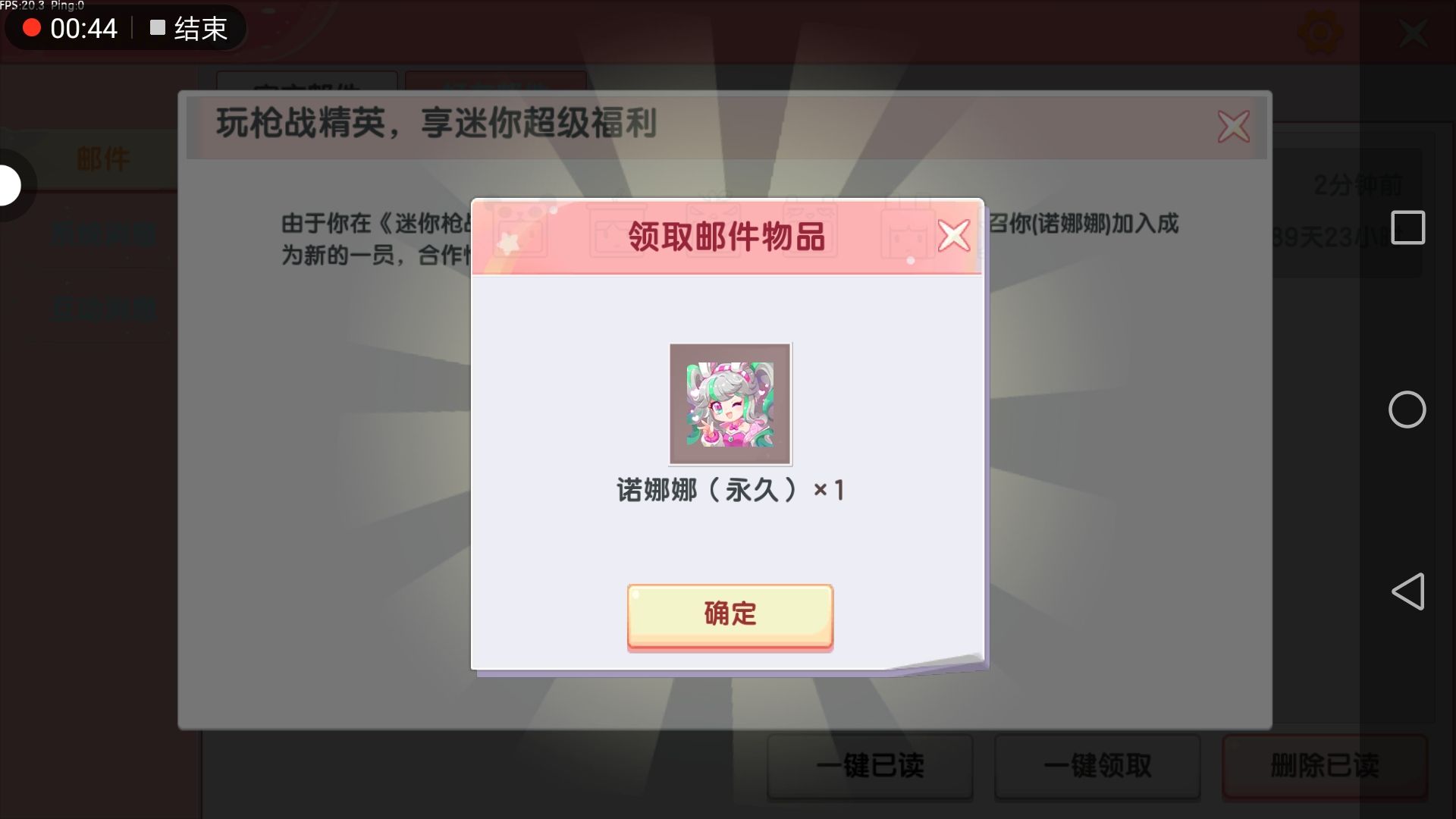The width and height of the screenshot is (1456, 819).
Task: Open the 邮件 sidebar tab
Action: click(x=102, y=159)
